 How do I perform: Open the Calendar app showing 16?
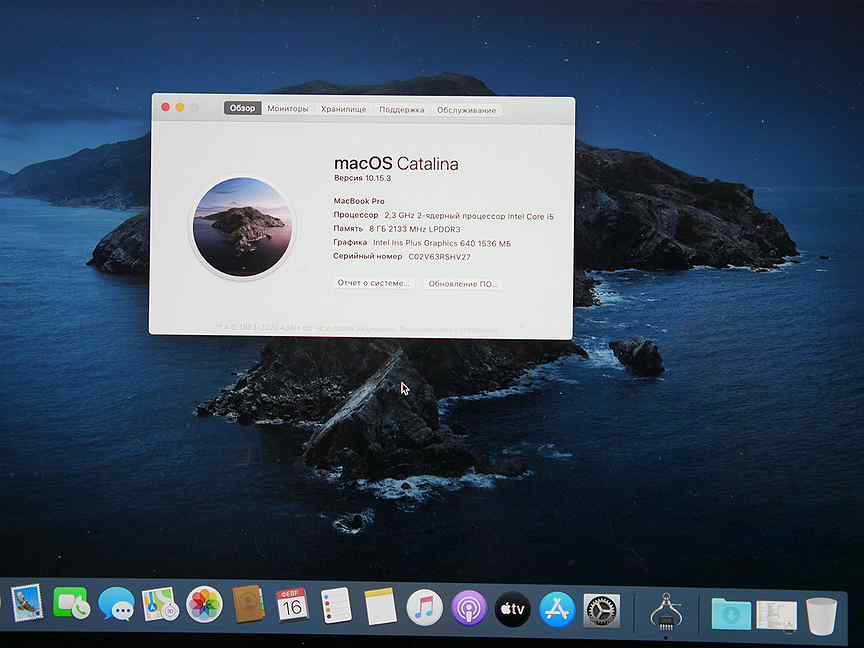pyautogui.click(x=292, y=606)
